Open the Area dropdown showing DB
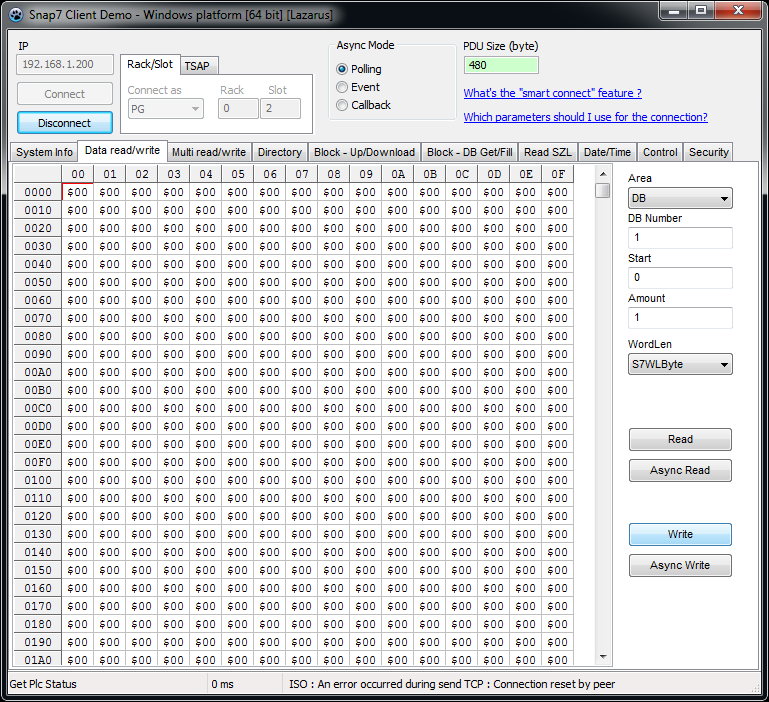Screen dimensions: 769x702 pyautogui.click(x=680, y=199)
